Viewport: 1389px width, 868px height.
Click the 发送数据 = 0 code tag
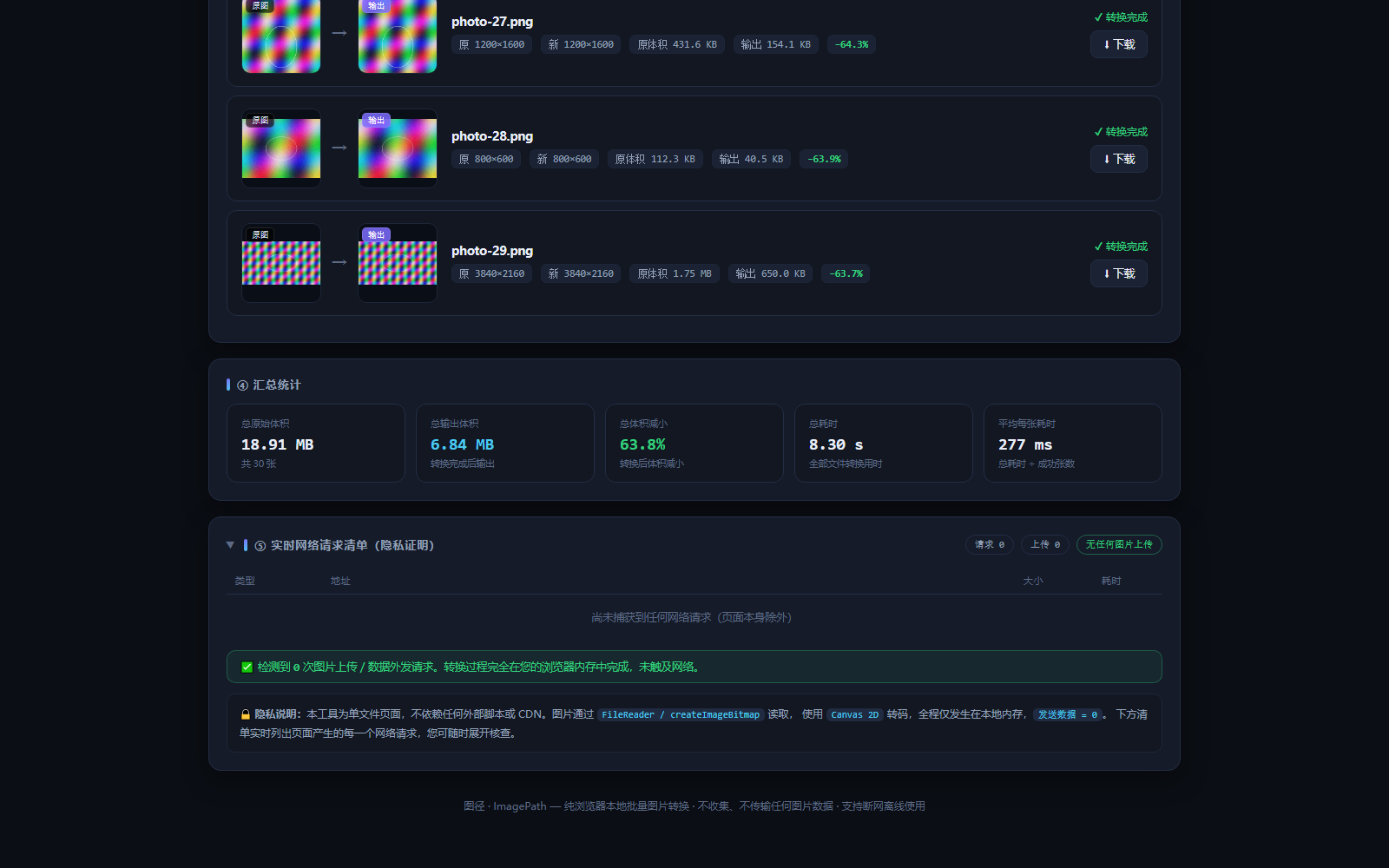coord(1068,714)
